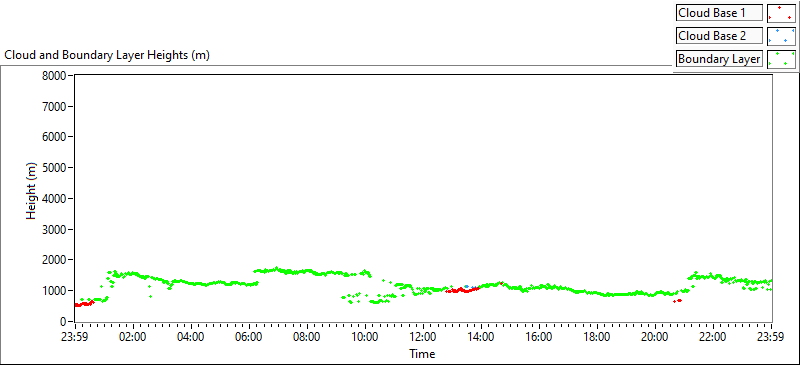Viewport: 800px width, 365px height.
Task: Click the 3000 y-axis scale value
Action: click(x=55, y=230)
